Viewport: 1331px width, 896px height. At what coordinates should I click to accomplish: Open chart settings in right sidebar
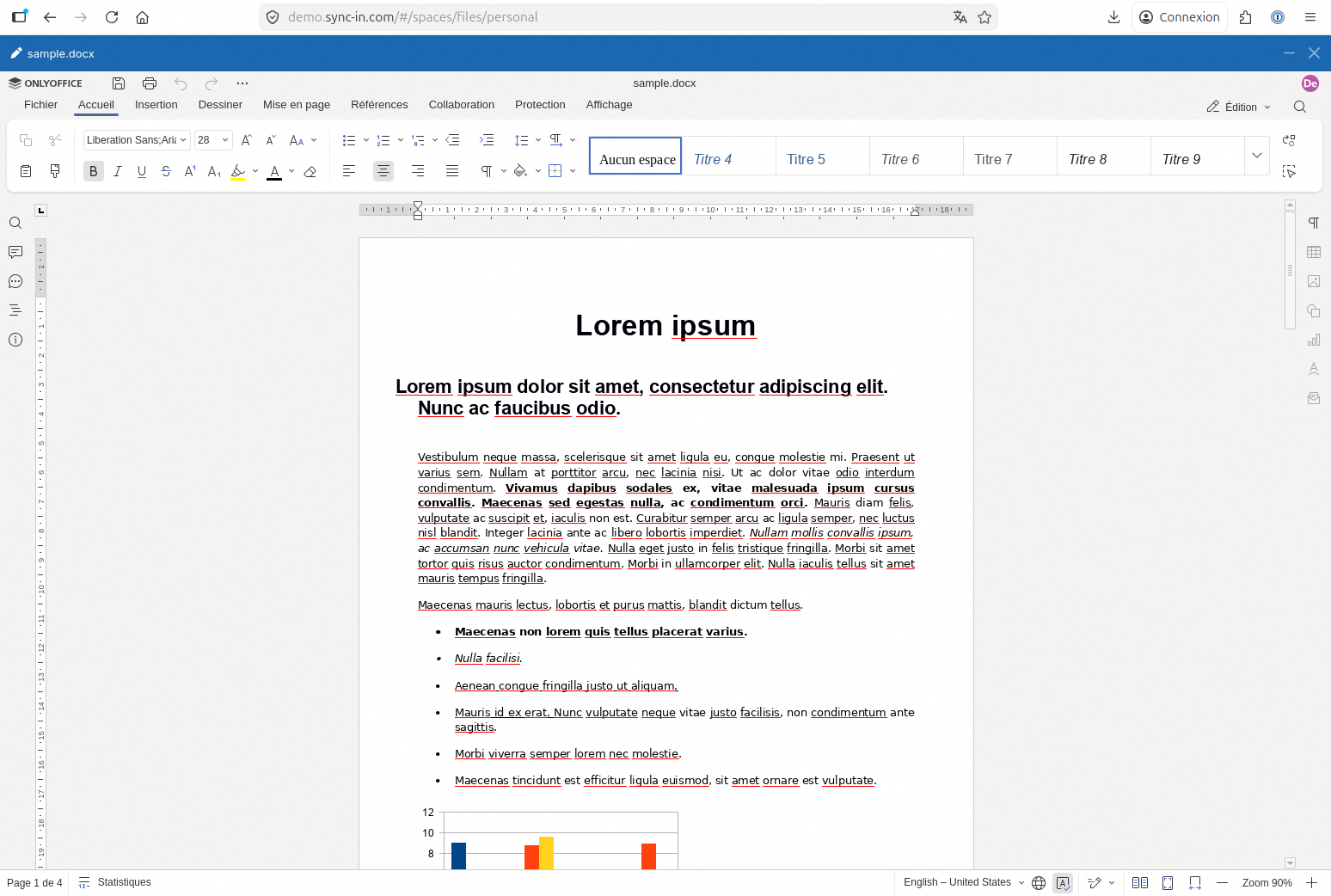(x=1314, y=340)
